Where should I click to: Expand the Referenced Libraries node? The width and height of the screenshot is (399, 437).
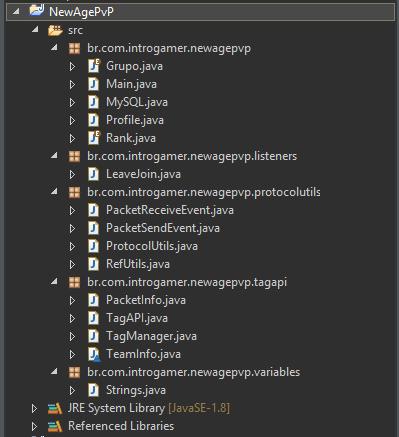point(34,426)
